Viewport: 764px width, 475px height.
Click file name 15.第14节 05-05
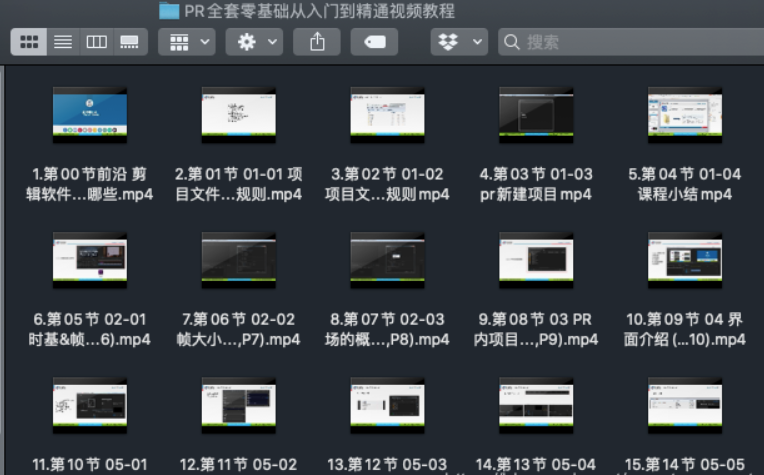(685, 465)
